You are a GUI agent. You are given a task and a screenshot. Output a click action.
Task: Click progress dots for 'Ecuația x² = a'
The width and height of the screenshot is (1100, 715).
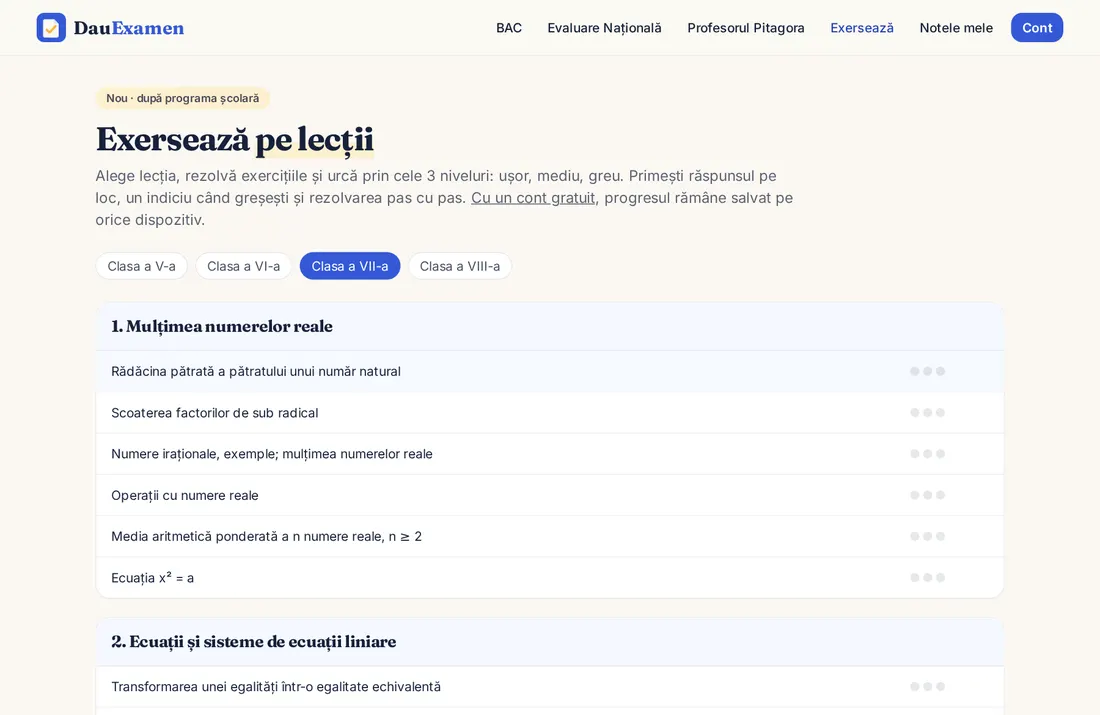(927, 577)
